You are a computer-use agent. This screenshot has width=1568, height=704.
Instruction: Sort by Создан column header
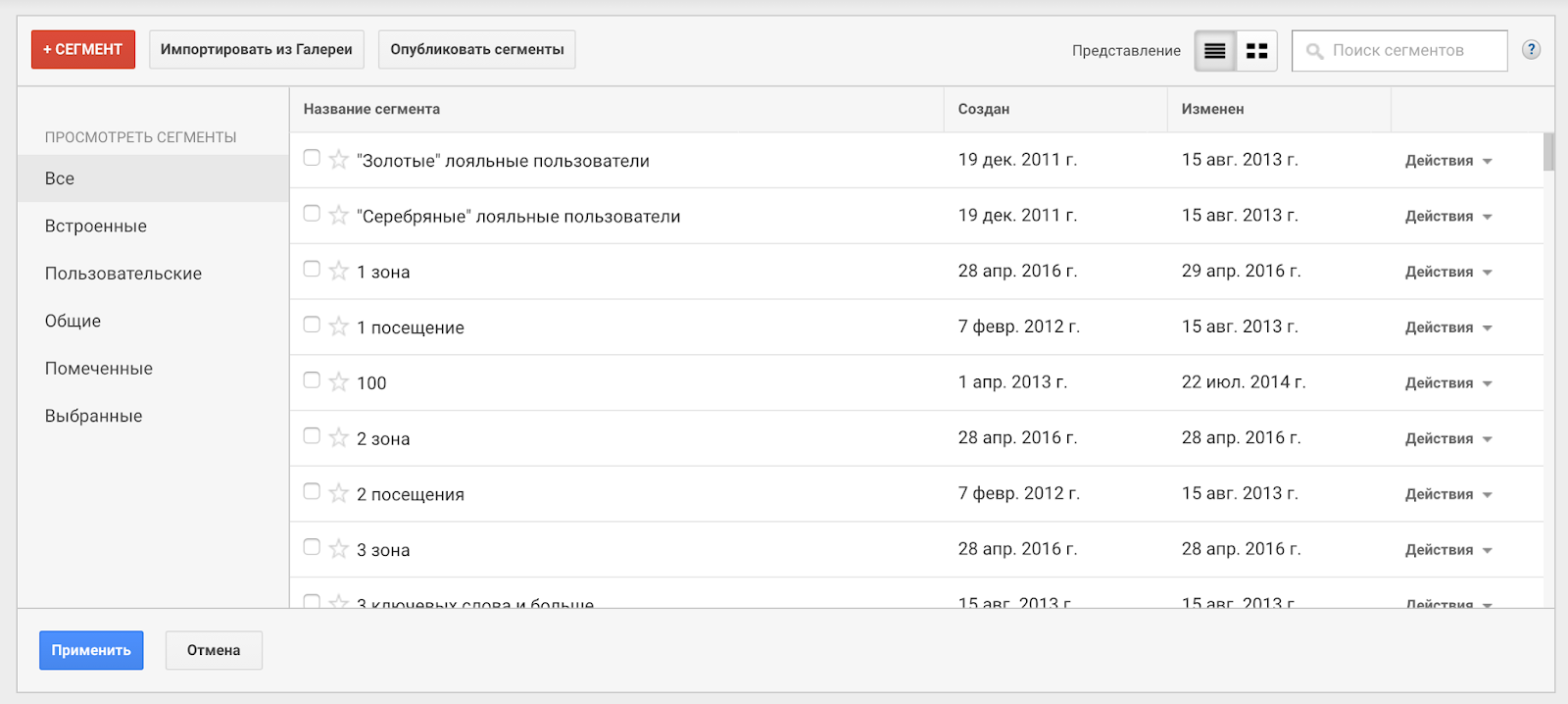click(x=984, y=109)
